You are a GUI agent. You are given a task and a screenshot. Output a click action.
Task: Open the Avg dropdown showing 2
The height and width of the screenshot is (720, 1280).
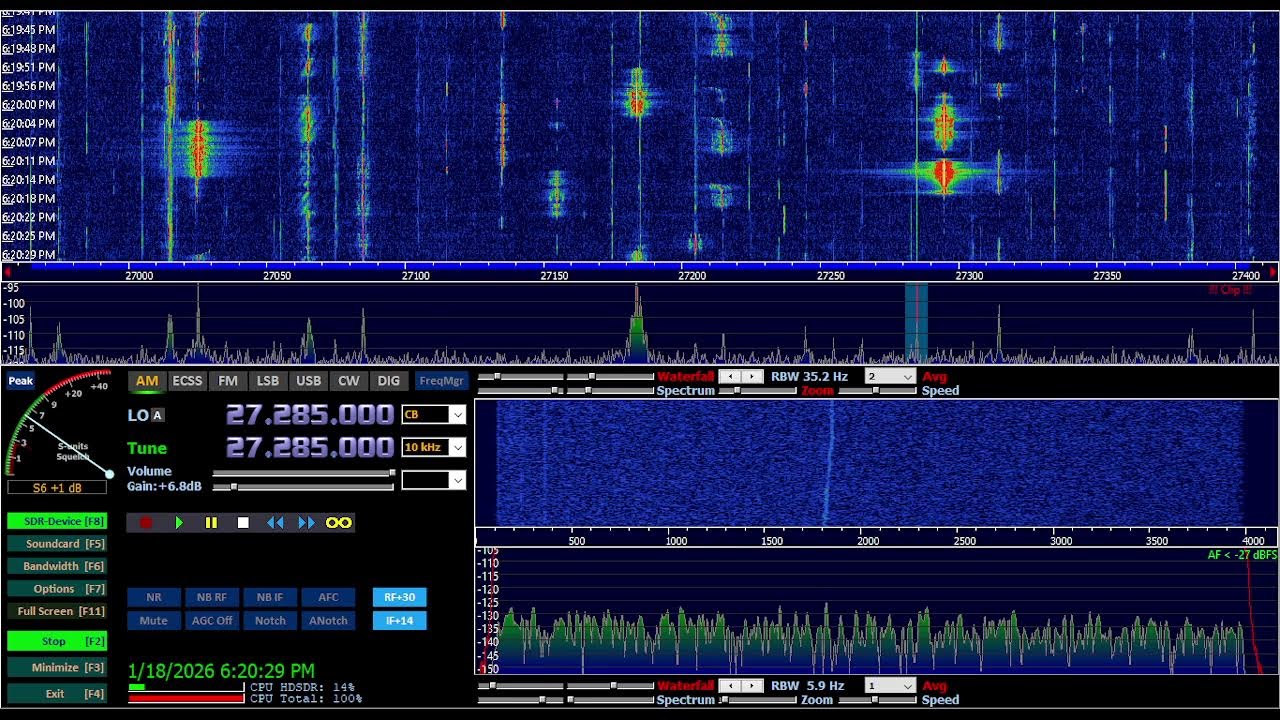pyautogui.click(x=890, y=377)
